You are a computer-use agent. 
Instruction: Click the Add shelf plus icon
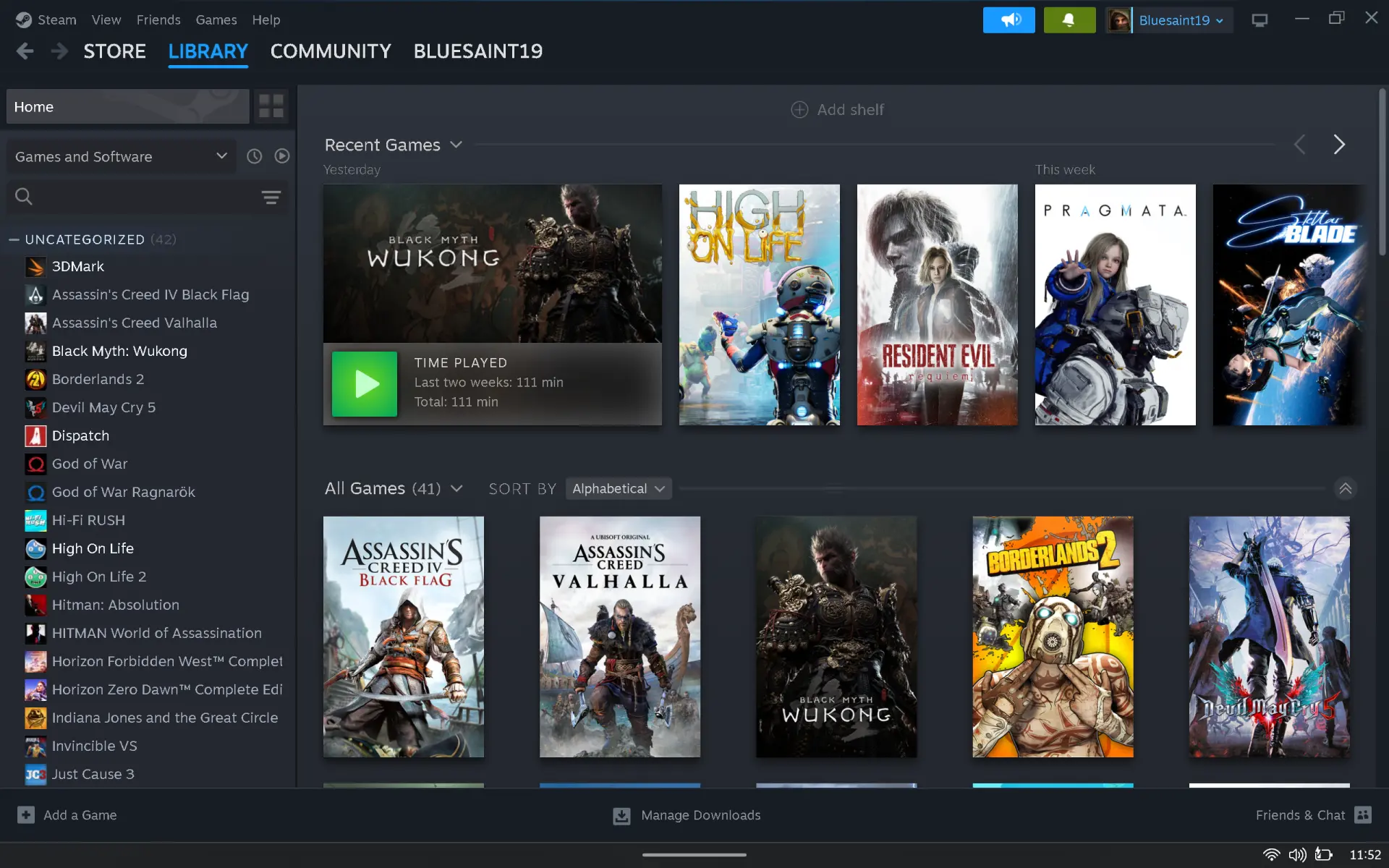coord(799,110)
